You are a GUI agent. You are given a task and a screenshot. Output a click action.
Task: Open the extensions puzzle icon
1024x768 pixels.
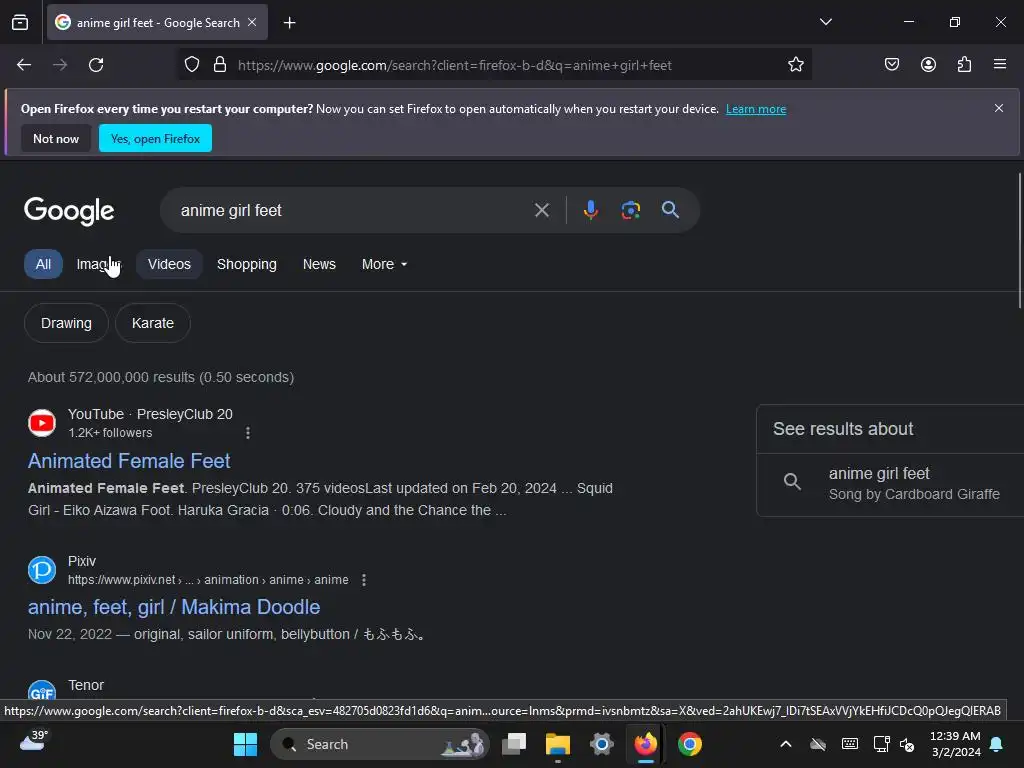(x=964, y=64)
